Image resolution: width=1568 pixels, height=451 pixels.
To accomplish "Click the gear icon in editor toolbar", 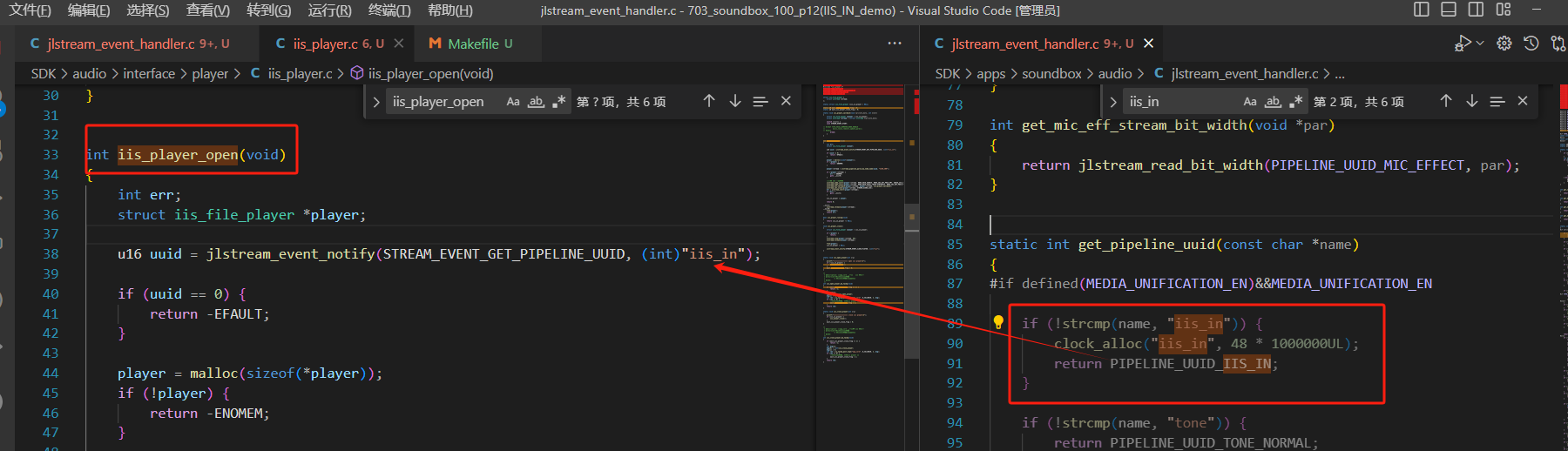I will coord(1504,44).
